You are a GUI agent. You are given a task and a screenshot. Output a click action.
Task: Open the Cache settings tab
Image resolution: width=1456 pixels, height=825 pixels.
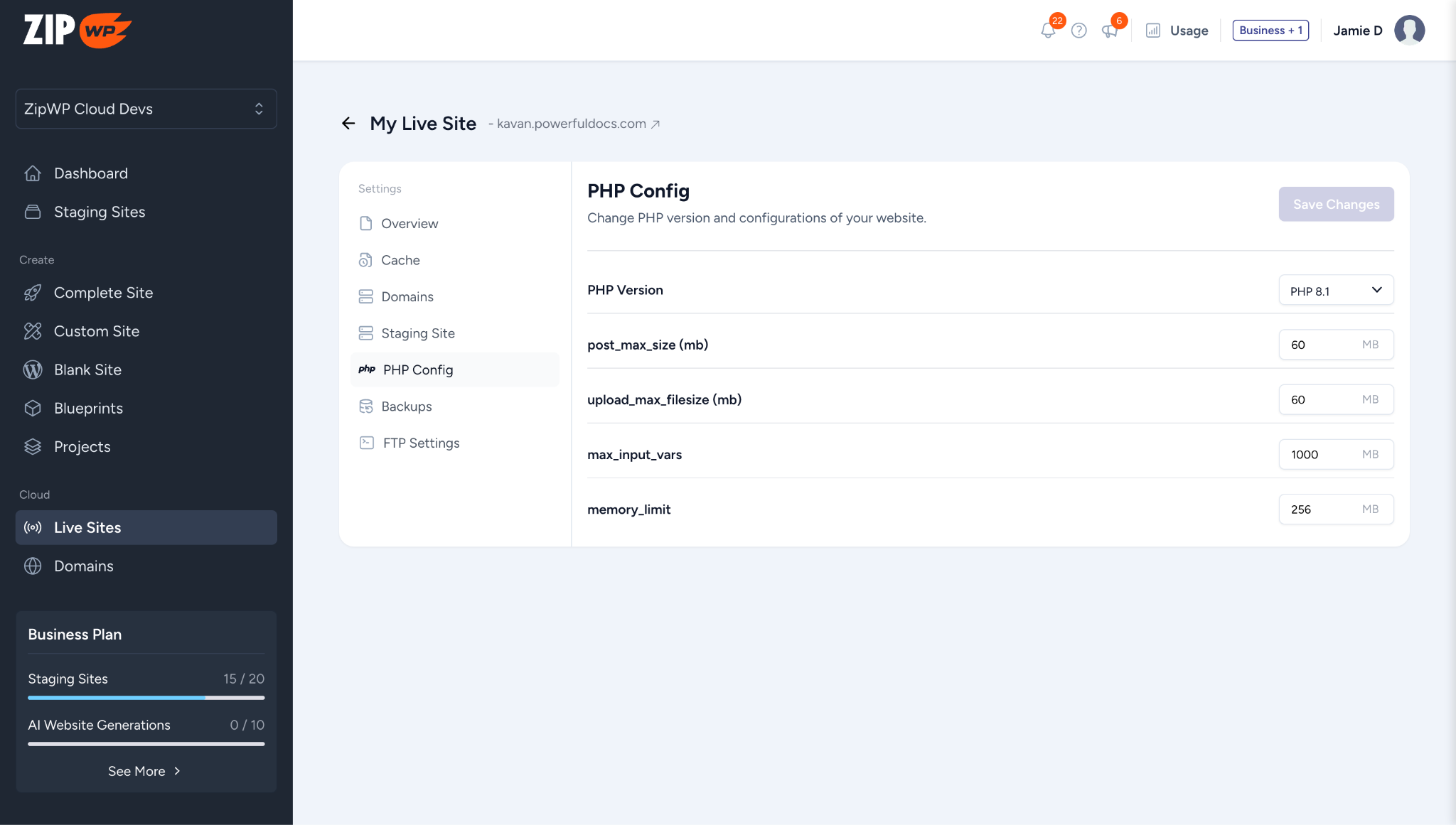400,260
